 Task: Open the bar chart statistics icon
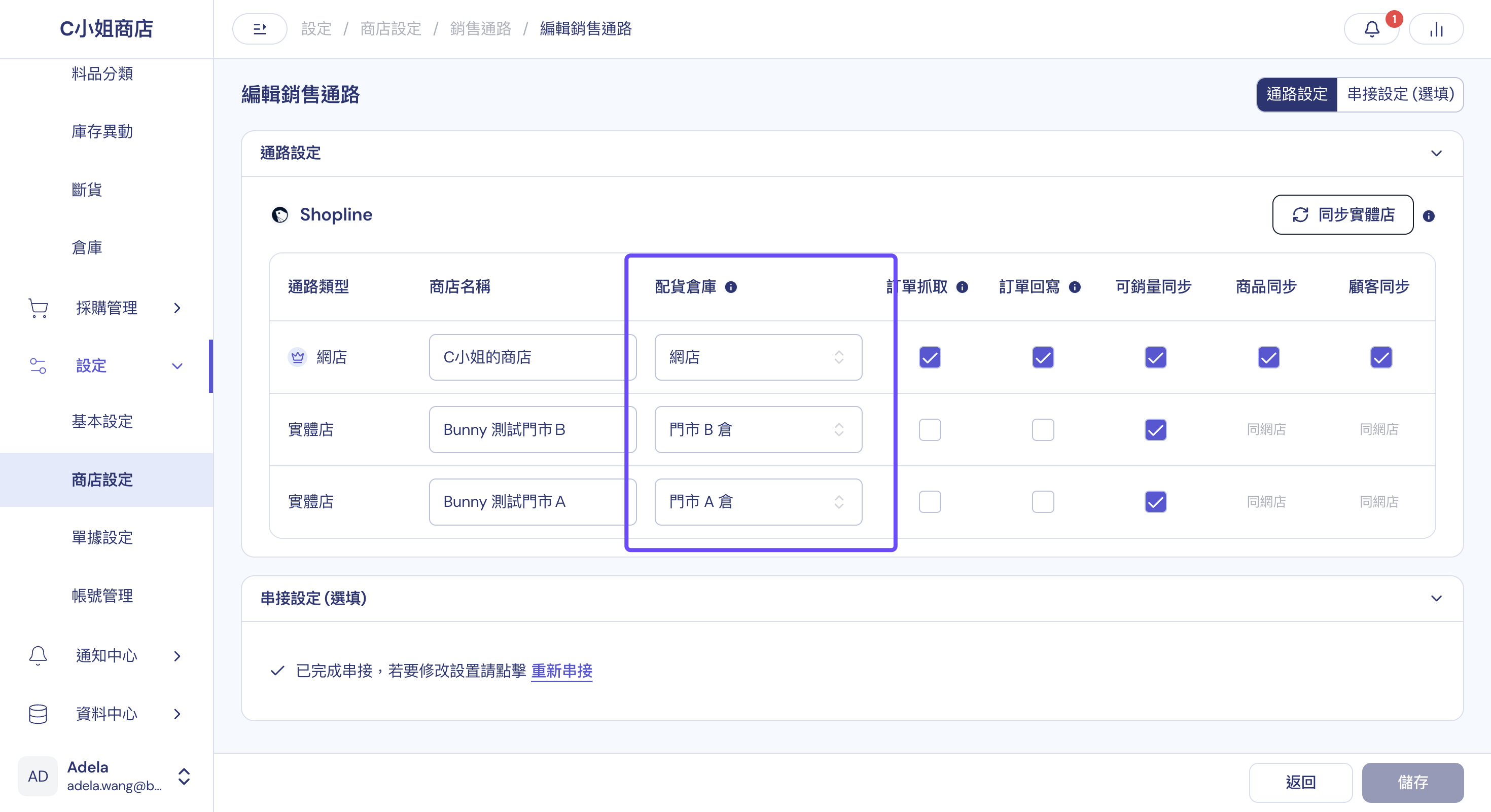[x=1436, y=29]
